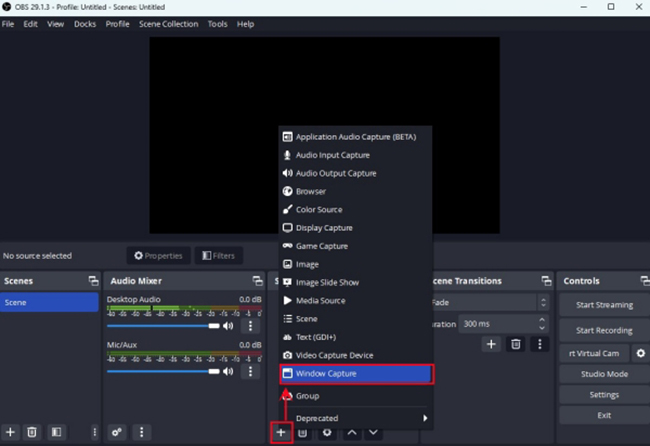Open the Scene Collection menu

point(168,24)
